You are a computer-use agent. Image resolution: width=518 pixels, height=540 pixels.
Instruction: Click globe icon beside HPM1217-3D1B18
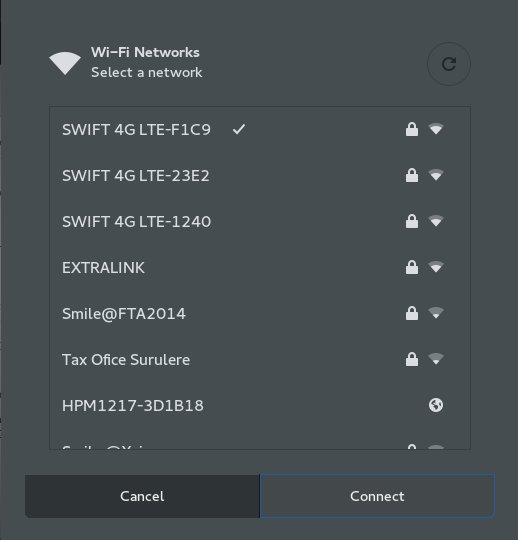[x=436, y=405]
